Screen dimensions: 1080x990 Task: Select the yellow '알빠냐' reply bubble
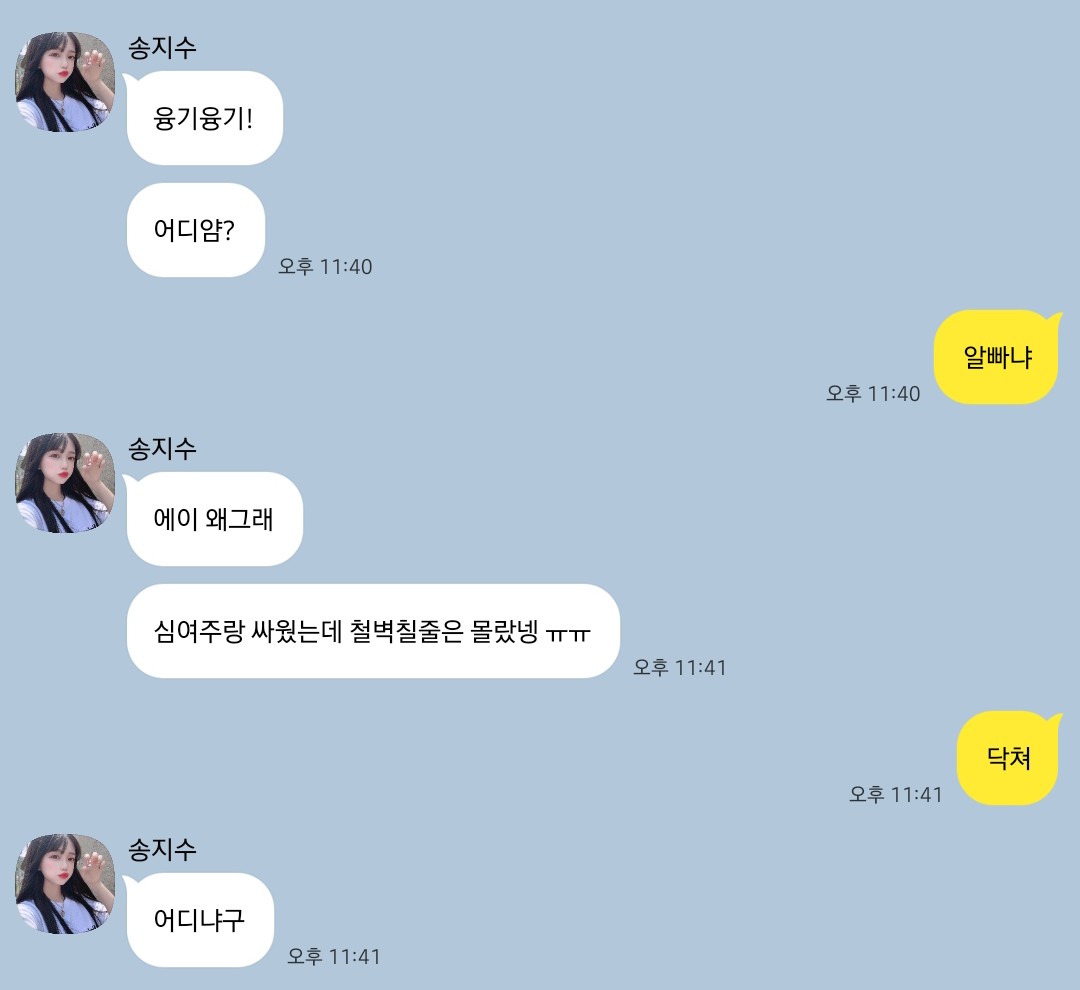point(996,357)
